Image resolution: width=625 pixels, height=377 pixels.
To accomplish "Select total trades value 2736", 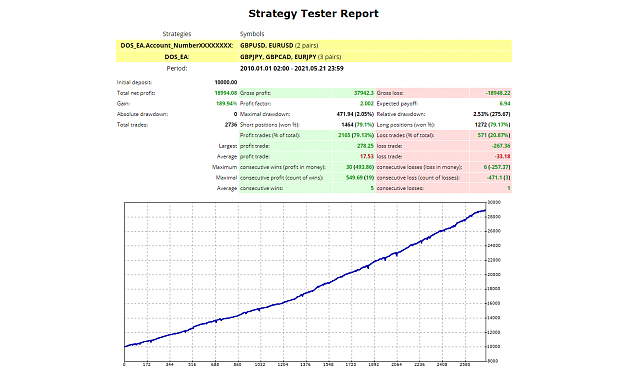I will tap(231, 125).
